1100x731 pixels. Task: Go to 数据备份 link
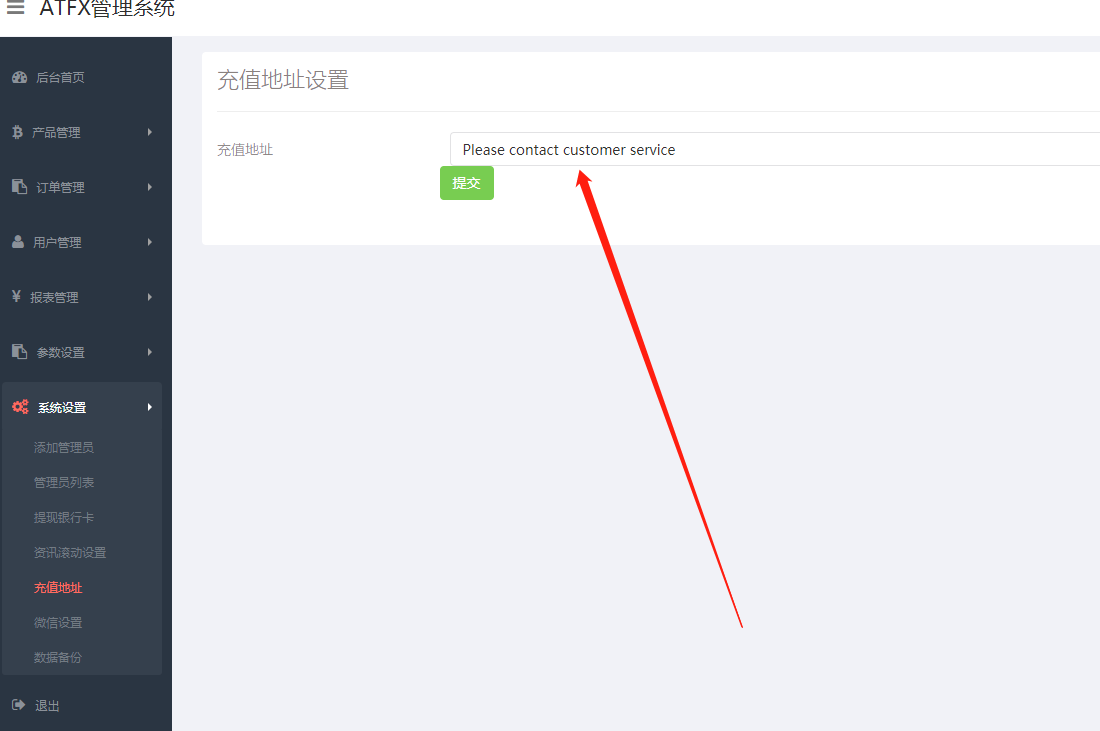point(58,658)
